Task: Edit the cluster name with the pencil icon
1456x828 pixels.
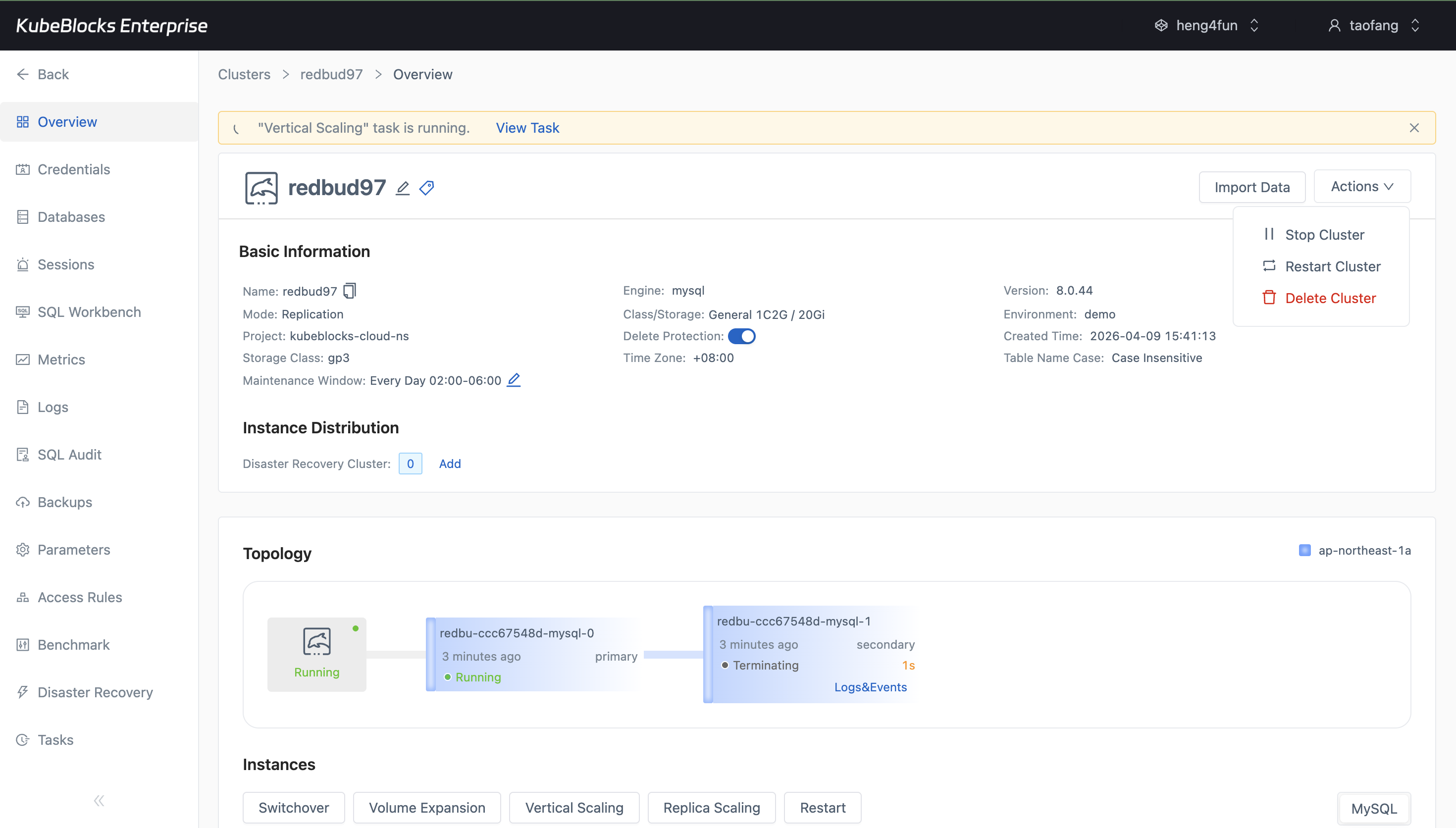Action: tap(402, 188)
